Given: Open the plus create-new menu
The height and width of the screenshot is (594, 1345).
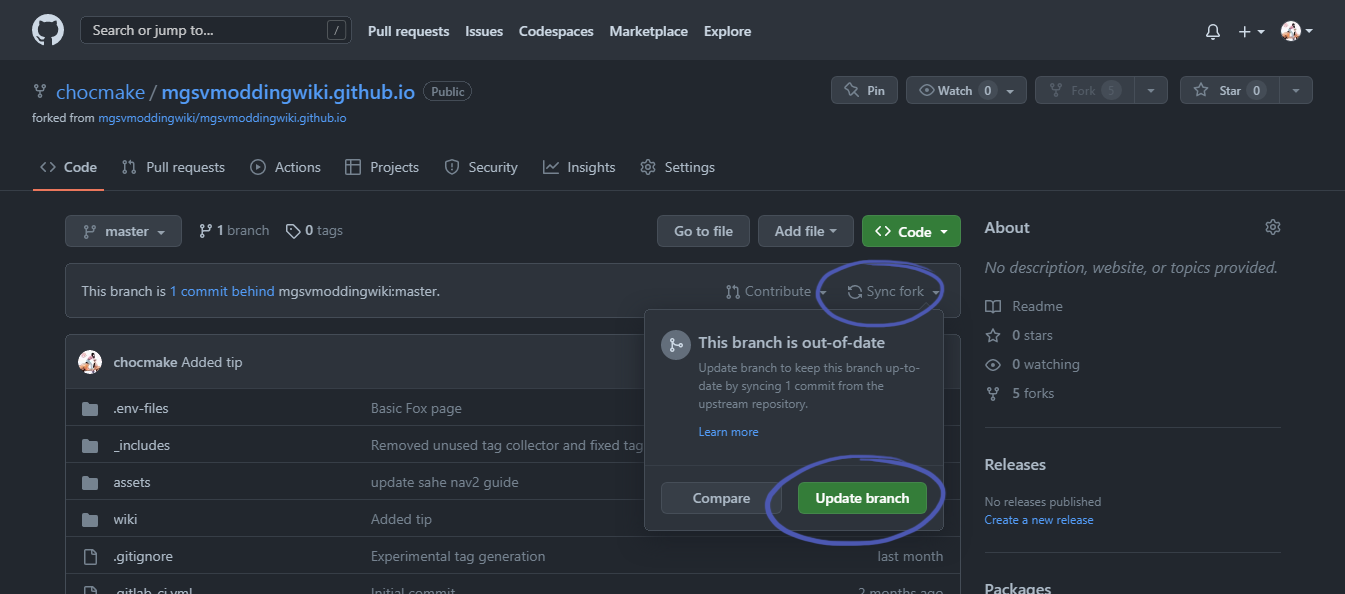Looking at the screenshot, I should tap(1251, 31).
